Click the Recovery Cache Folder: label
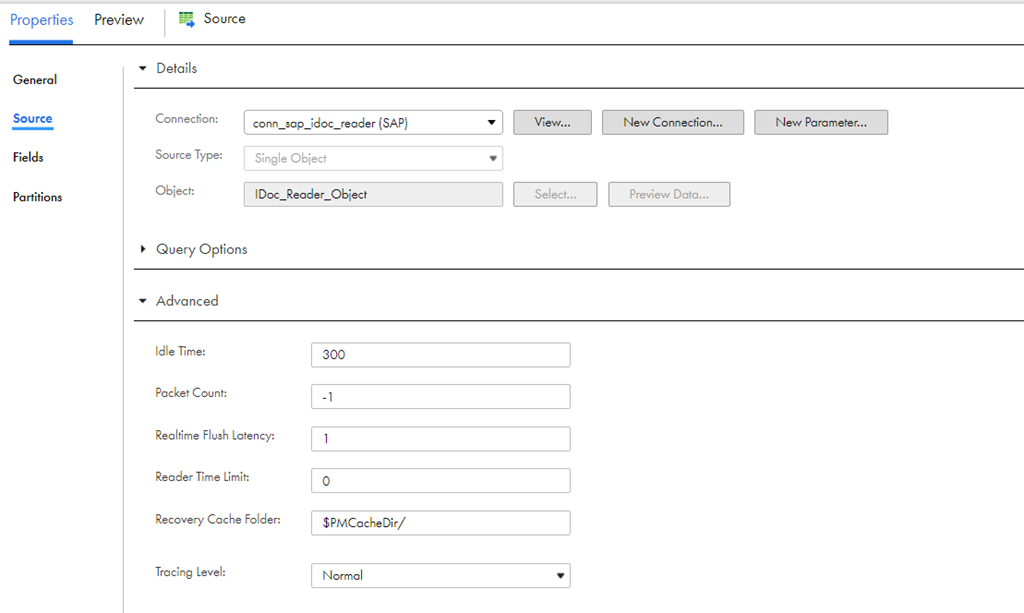This screenshot has height=613, width=1024. tap(218, 520)
